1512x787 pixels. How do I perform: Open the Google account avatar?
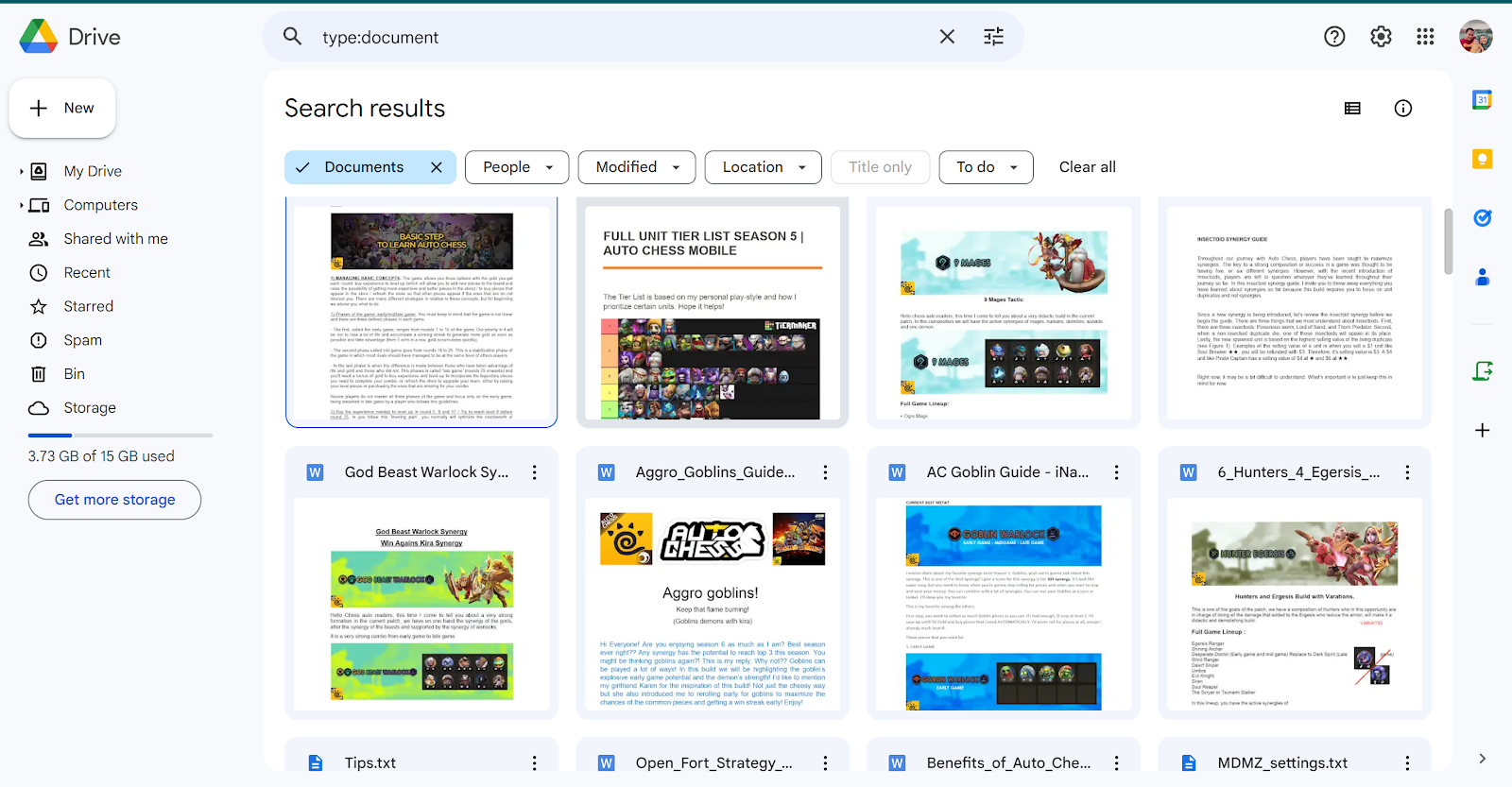[x=1475, y=37]
